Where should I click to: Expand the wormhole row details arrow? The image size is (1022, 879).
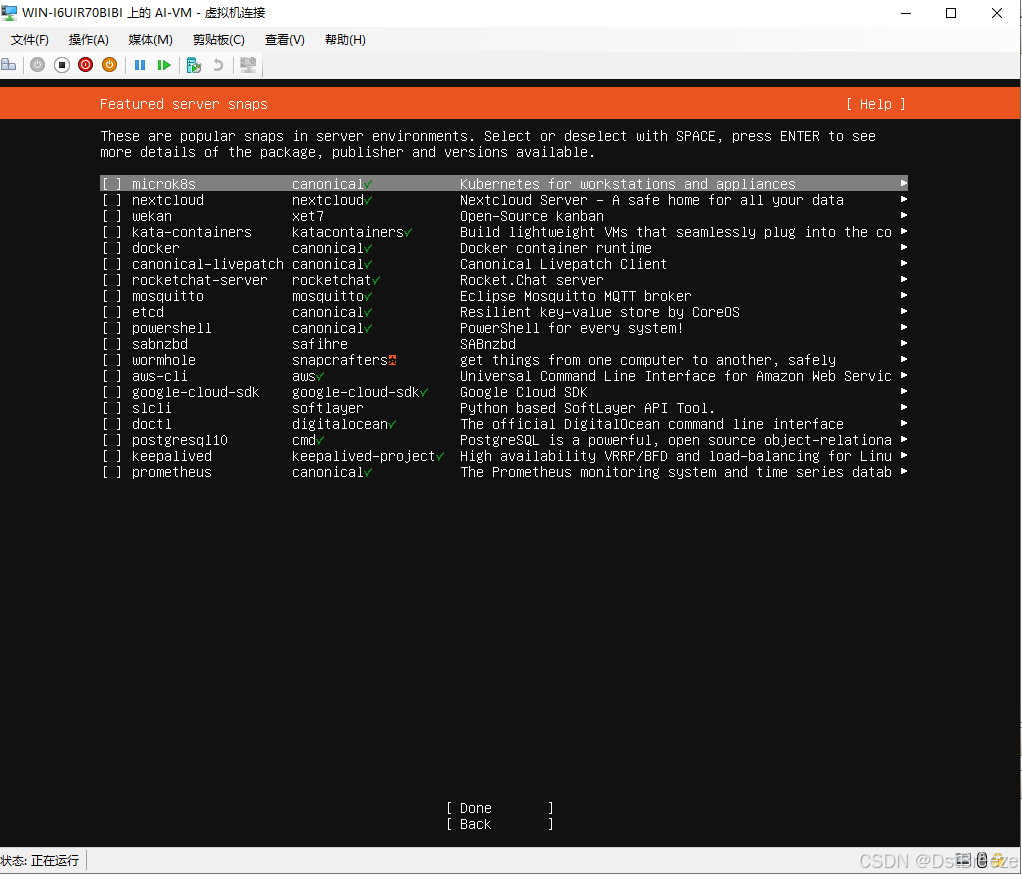click(x=903, y=359)
